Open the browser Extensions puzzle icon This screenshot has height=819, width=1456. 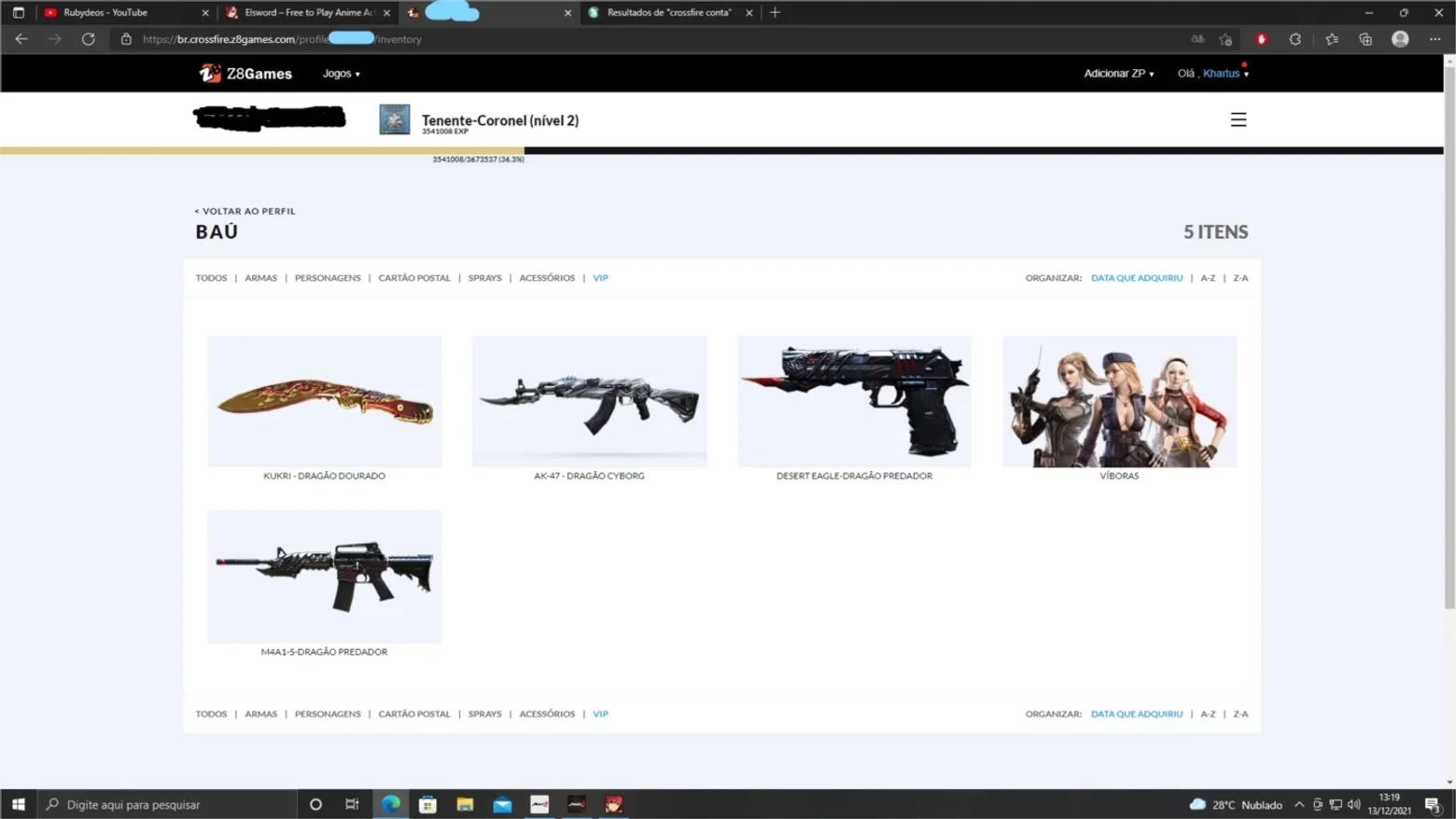point(1295,39)
